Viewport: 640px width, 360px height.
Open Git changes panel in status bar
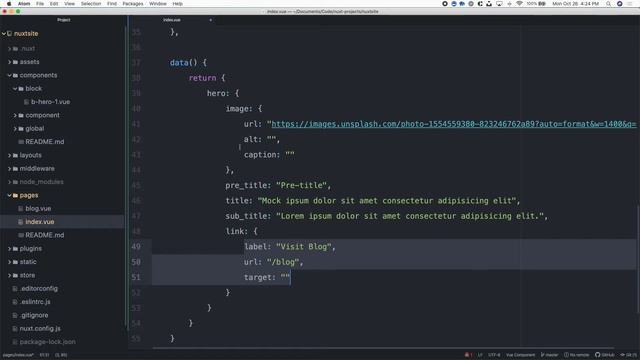click(629, 355)
